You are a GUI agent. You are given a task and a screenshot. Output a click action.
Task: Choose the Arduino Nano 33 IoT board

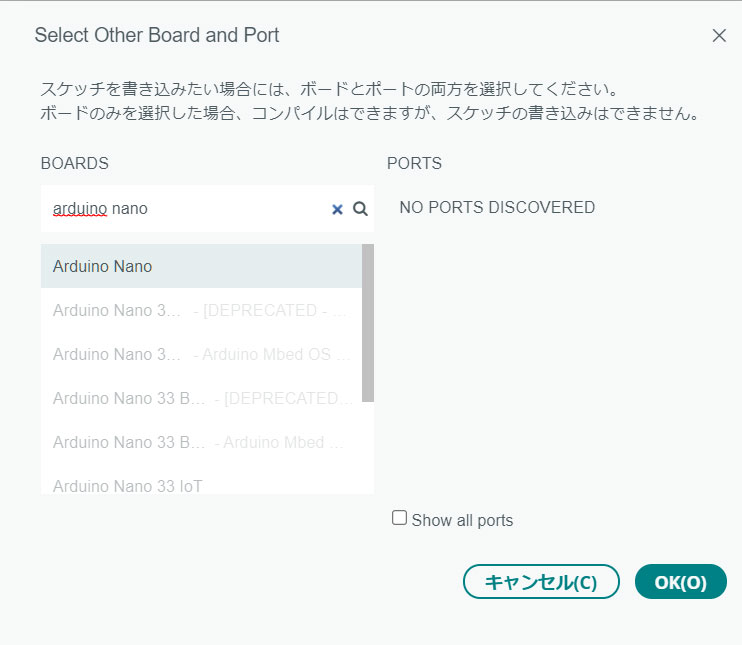(x=201, y=482)
